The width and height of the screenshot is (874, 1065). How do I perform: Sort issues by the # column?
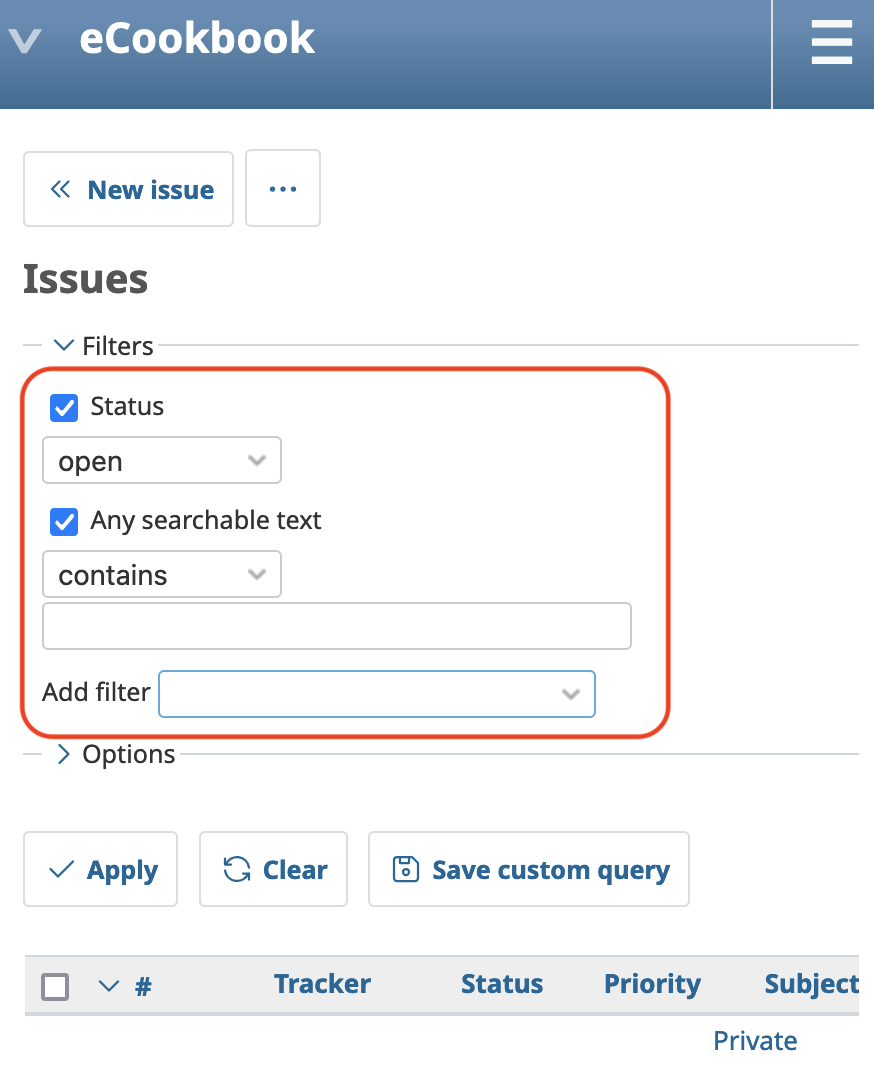(143, 986)
